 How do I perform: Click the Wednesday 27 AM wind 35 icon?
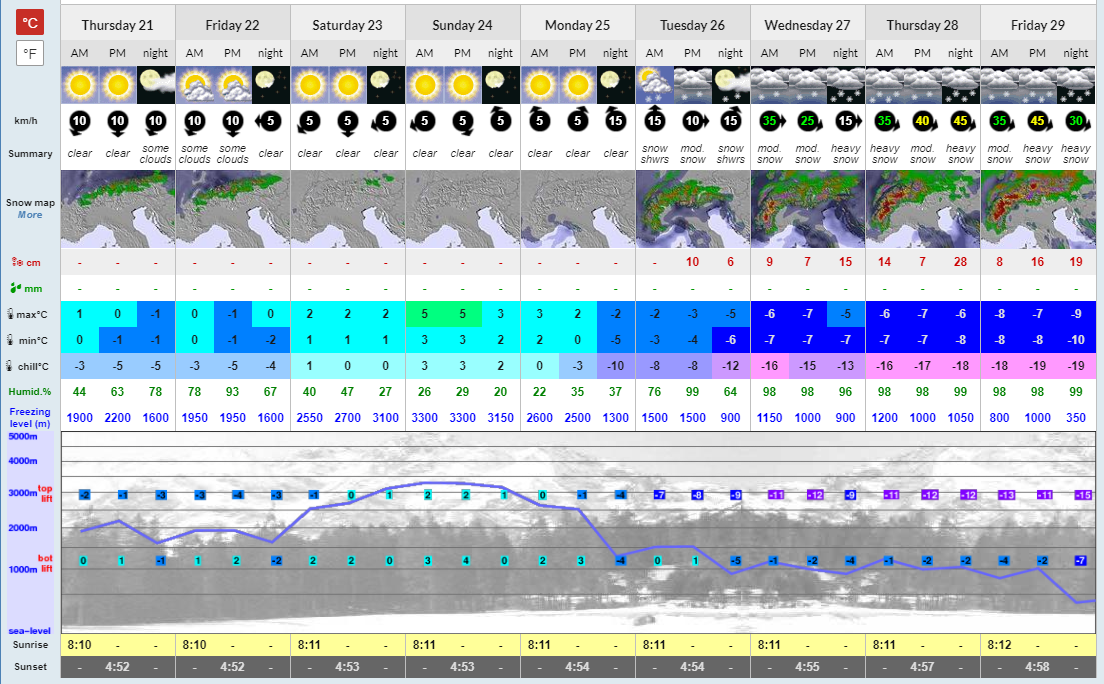click(x=771, y=122)
